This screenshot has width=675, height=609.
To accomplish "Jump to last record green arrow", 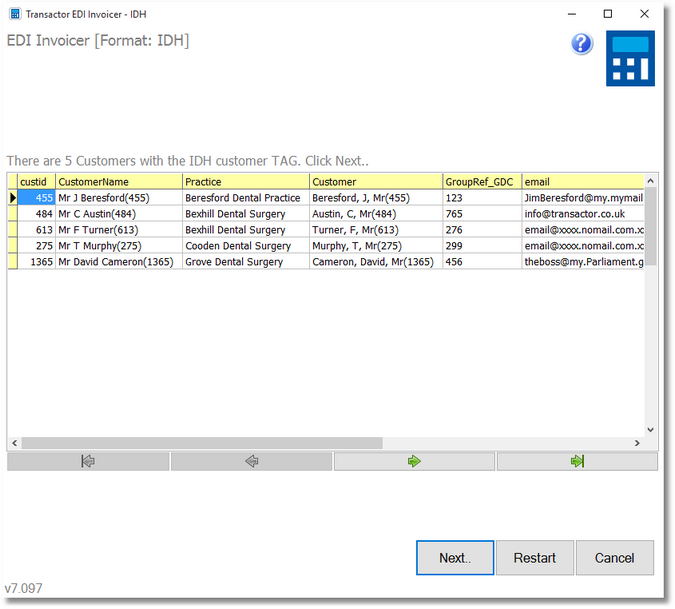I will (577, 462).
